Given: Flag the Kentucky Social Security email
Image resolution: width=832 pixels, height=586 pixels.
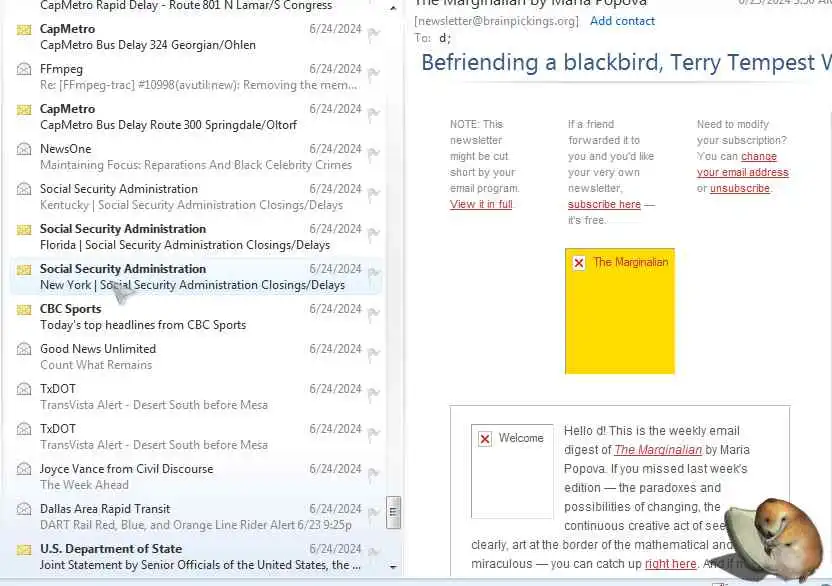Looking at the screenshot, I should click(x=374, y=194).
